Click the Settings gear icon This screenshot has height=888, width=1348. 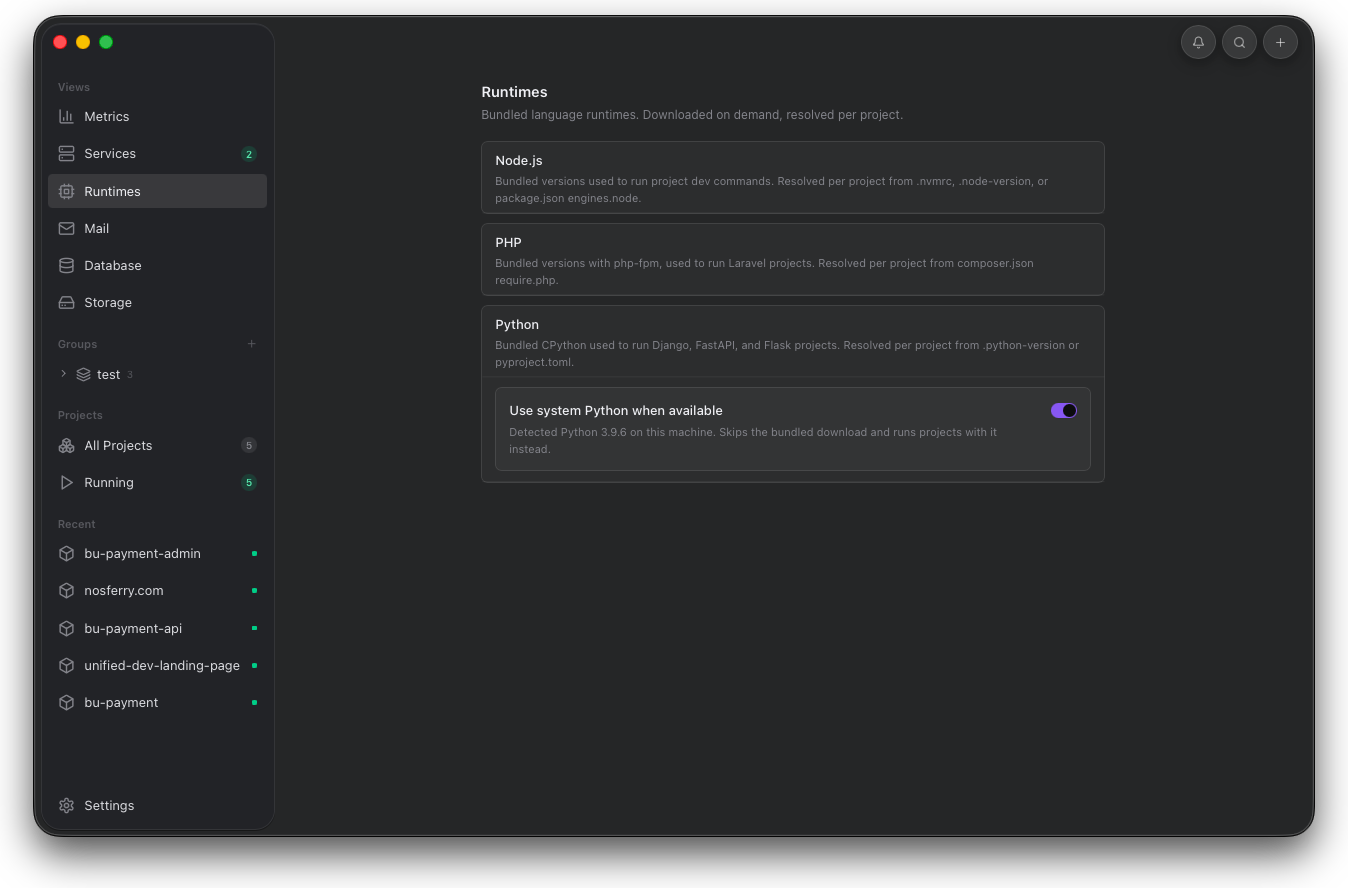click(66, 805)
